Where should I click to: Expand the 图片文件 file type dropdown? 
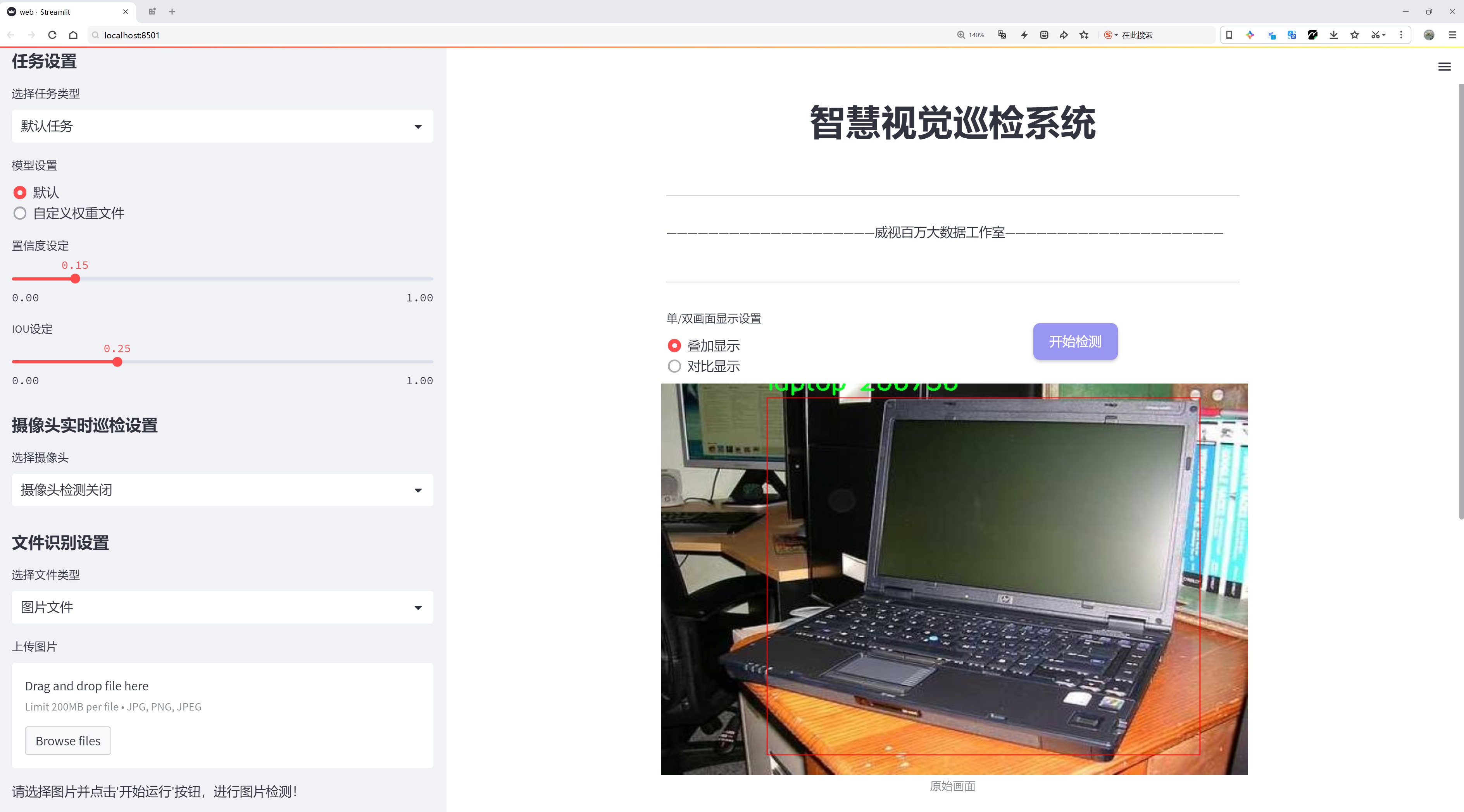point(222,607)
